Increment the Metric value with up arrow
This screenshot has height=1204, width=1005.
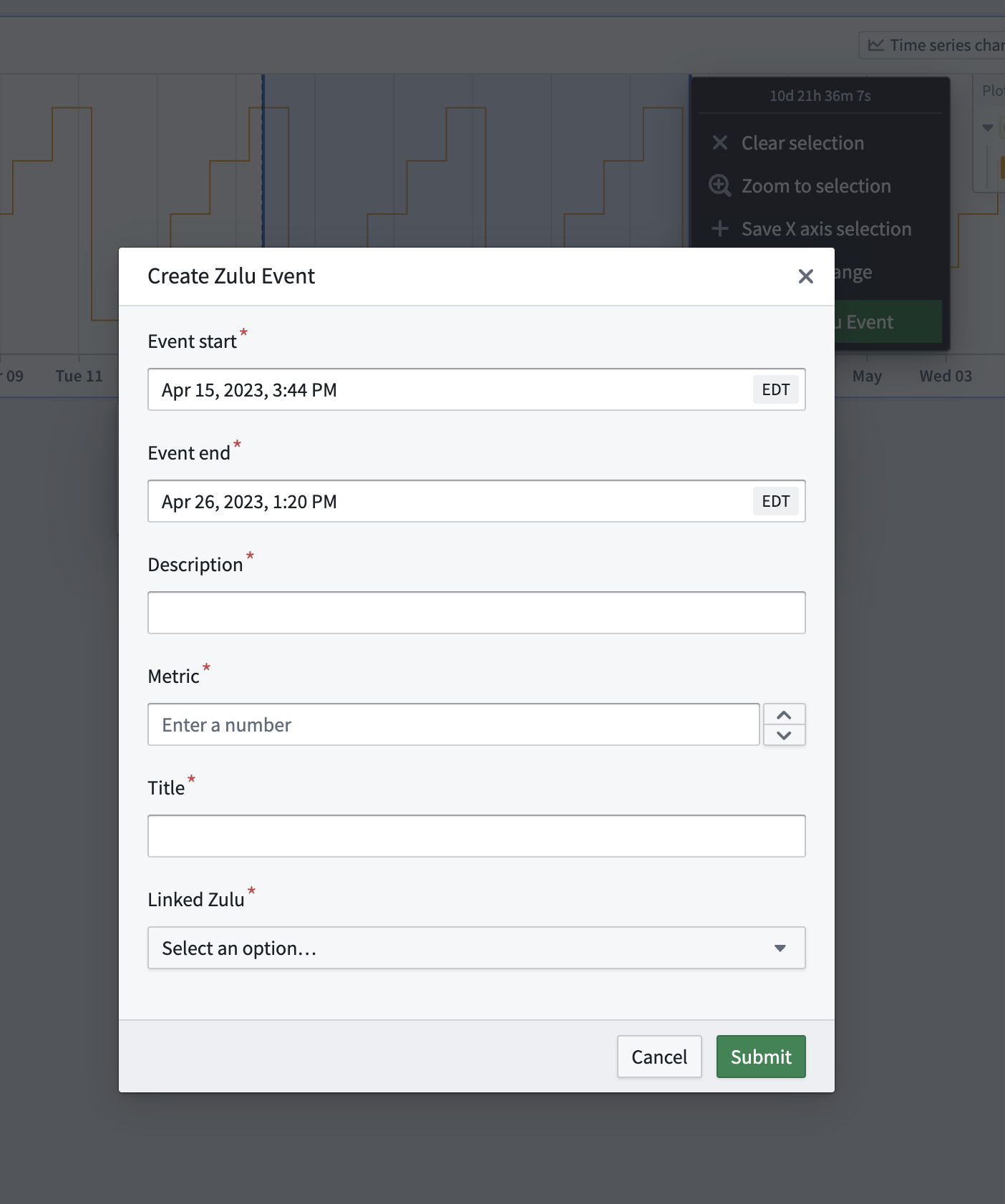[x=784, y=714]
